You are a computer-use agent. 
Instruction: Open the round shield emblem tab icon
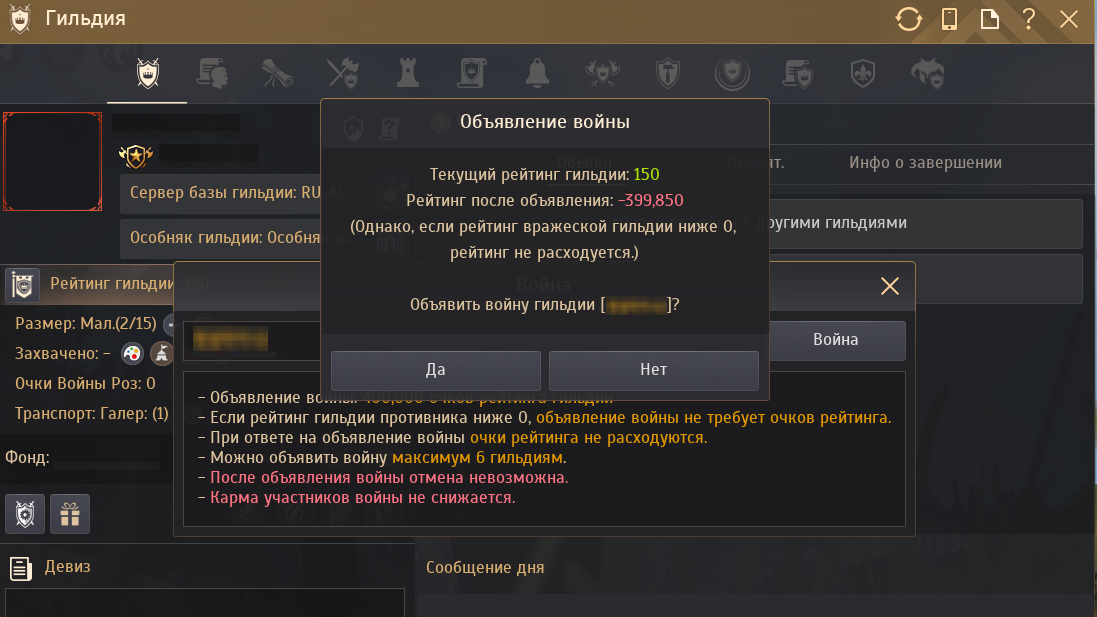(732, 73)
